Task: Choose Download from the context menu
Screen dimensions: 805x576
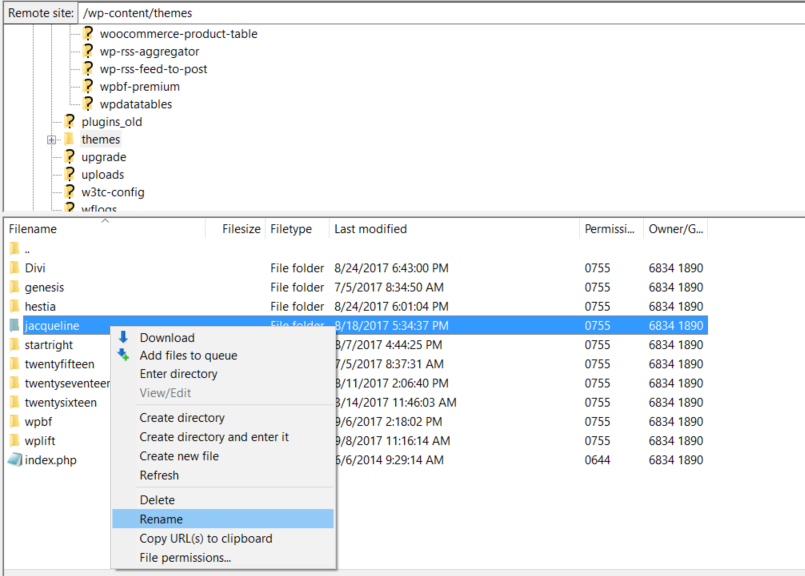Action: click(x=223, y=337)
